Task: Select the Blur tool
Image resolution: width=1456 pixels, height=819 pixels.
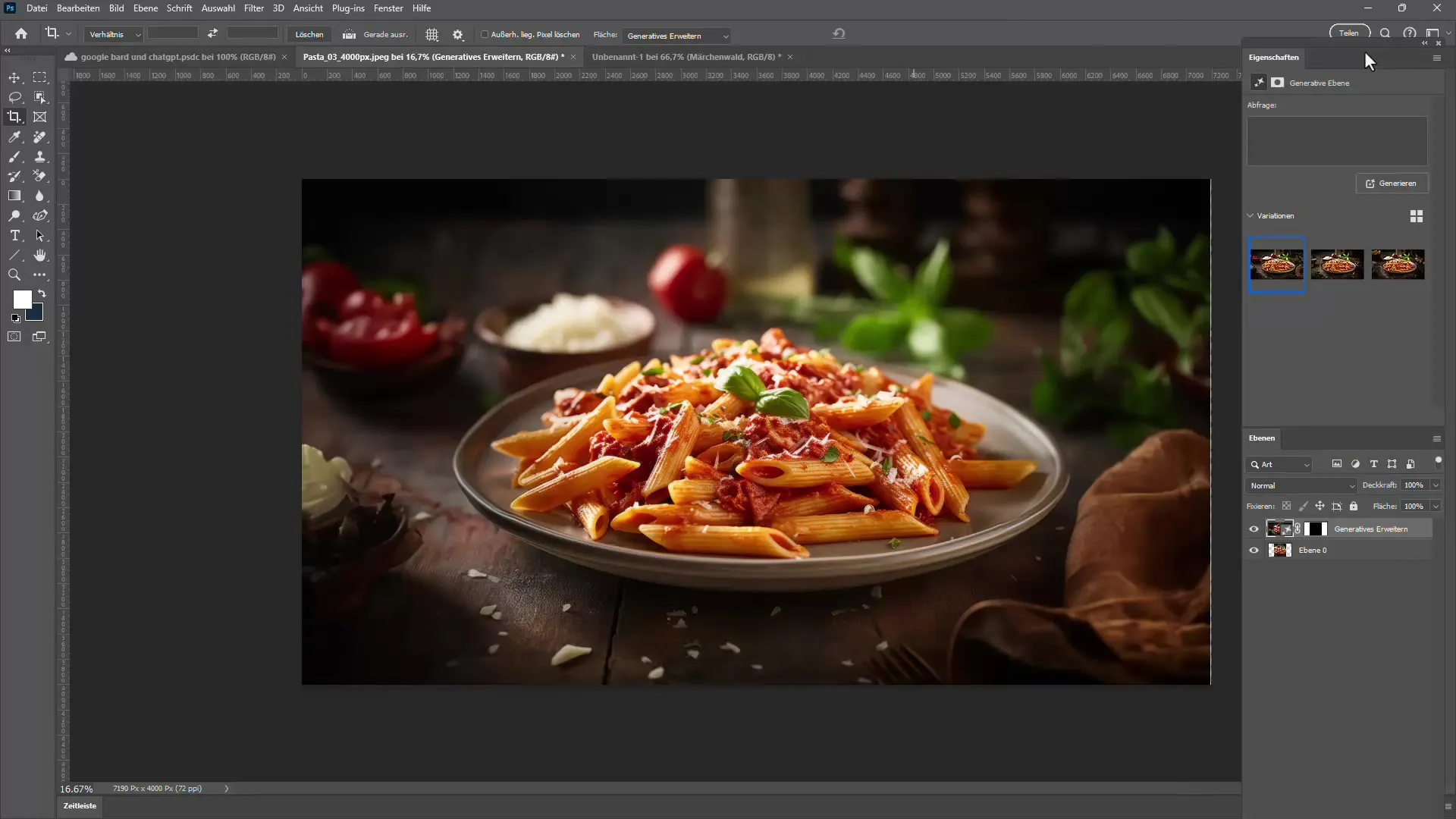Action: coord(40,196)
